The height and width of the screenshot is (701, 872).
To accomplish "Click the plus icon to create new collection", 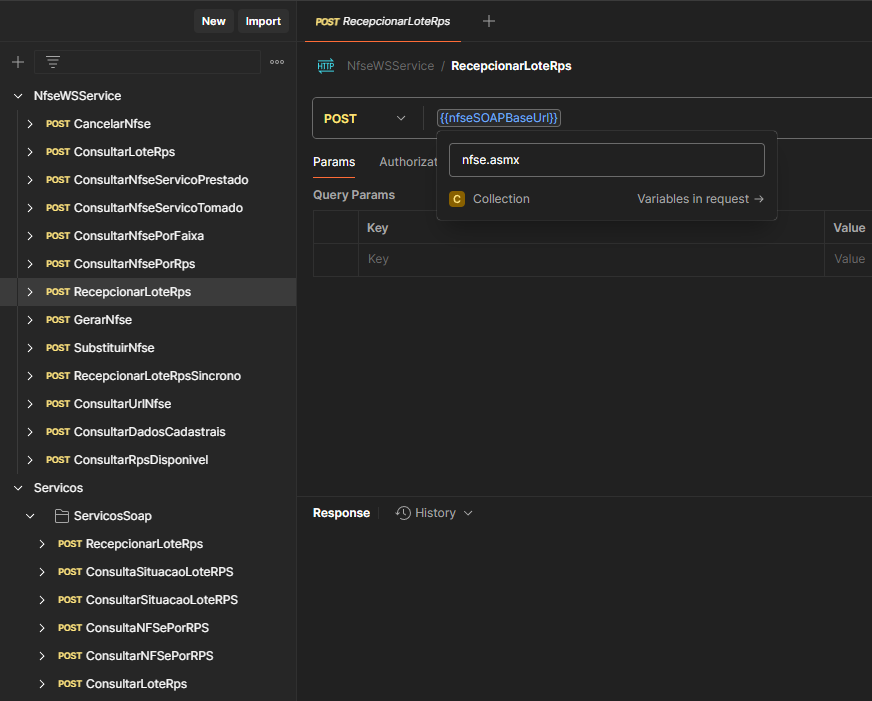I will pyautogui.click(x=18, y=62).
